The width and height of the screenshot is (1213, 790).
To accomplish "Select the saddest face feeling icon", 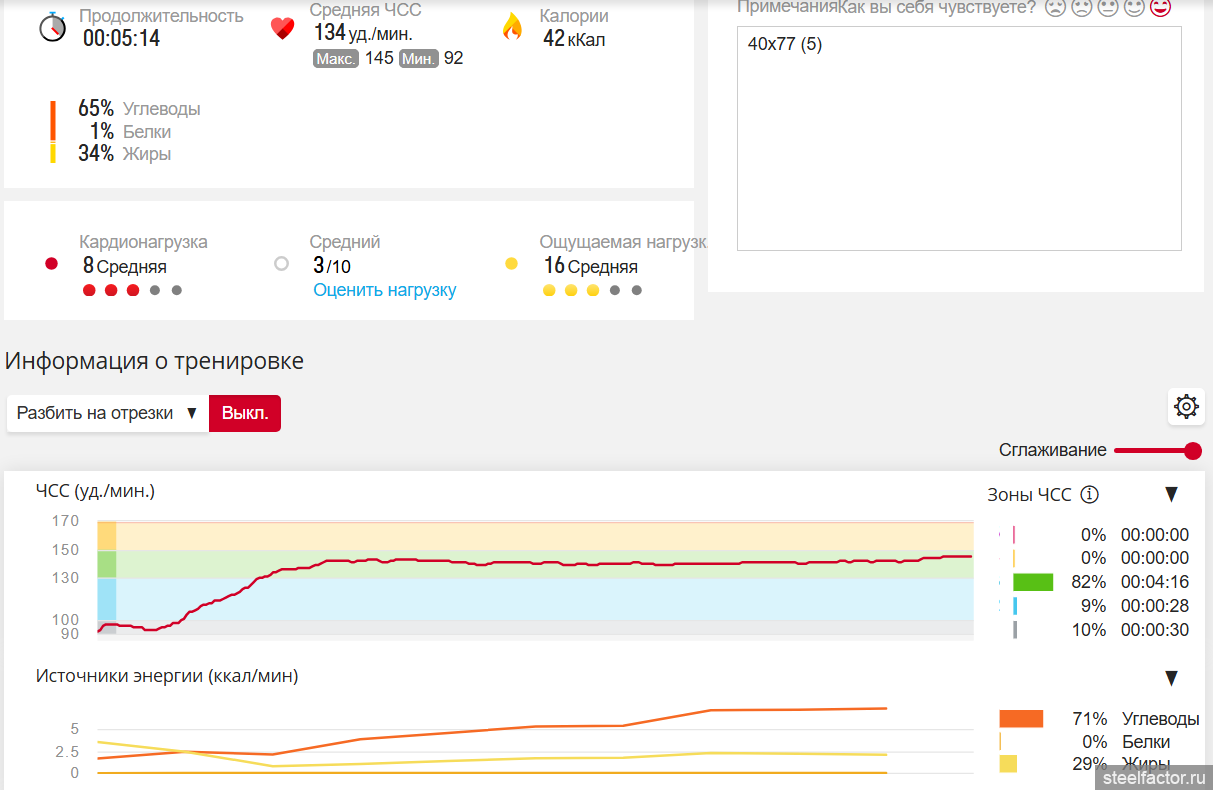I will click(x=1055, y=8).
